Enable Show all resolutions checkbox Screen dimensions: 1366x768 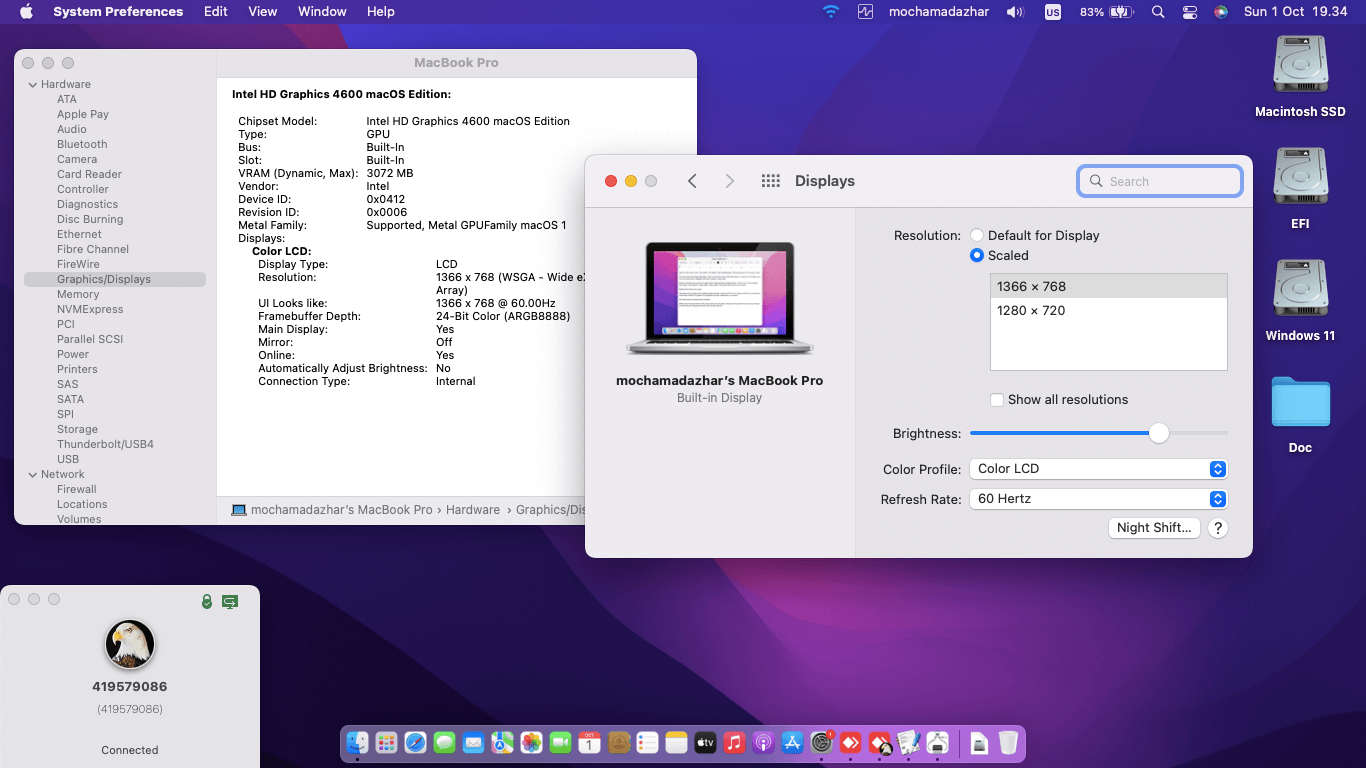click(996, 399)
